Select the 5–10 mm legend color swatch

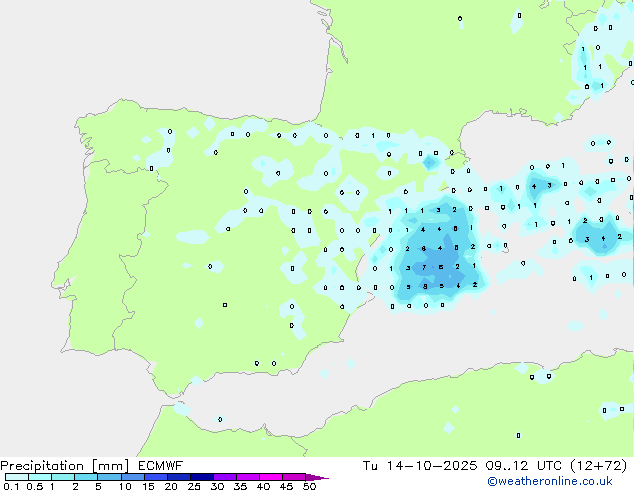coord(109,477)
